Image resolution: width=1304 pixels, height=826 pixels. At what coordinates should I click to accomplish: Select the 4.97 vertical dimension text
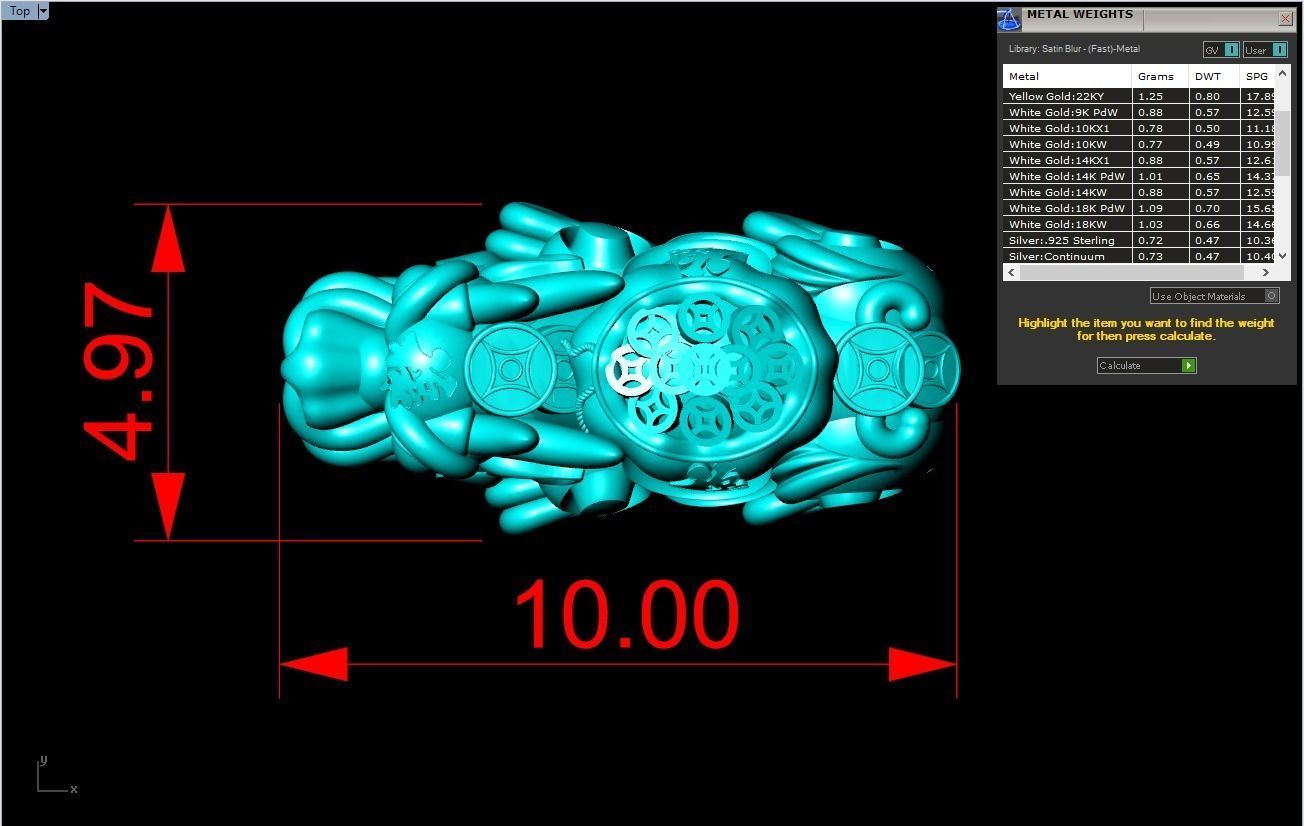[118, 372]
